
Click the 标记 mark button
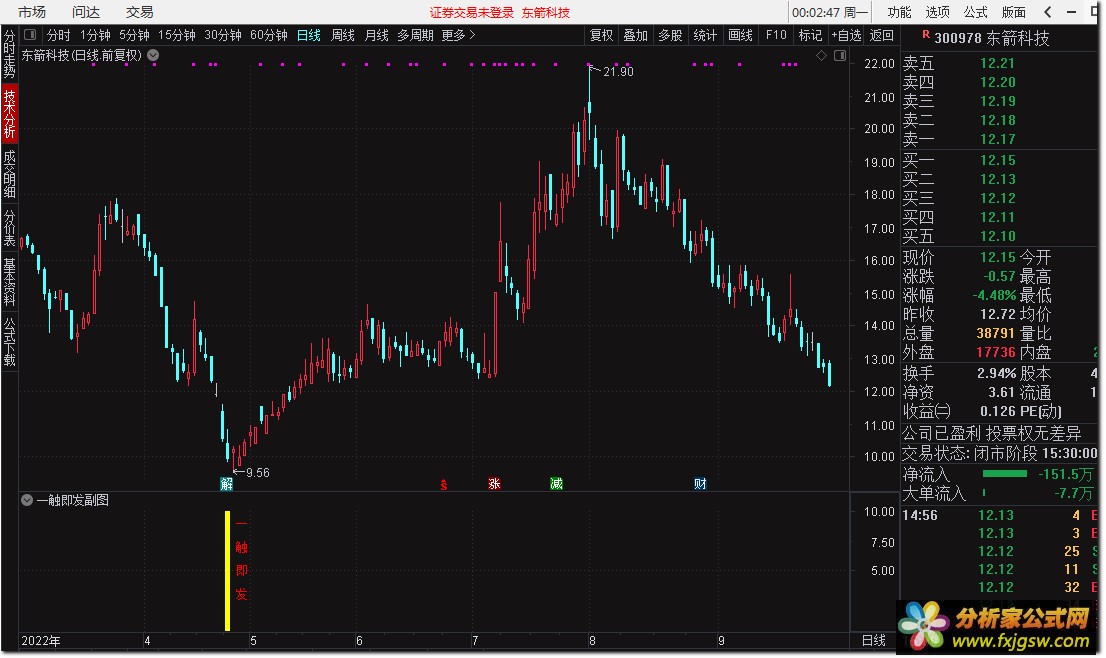tap(810, 35)
